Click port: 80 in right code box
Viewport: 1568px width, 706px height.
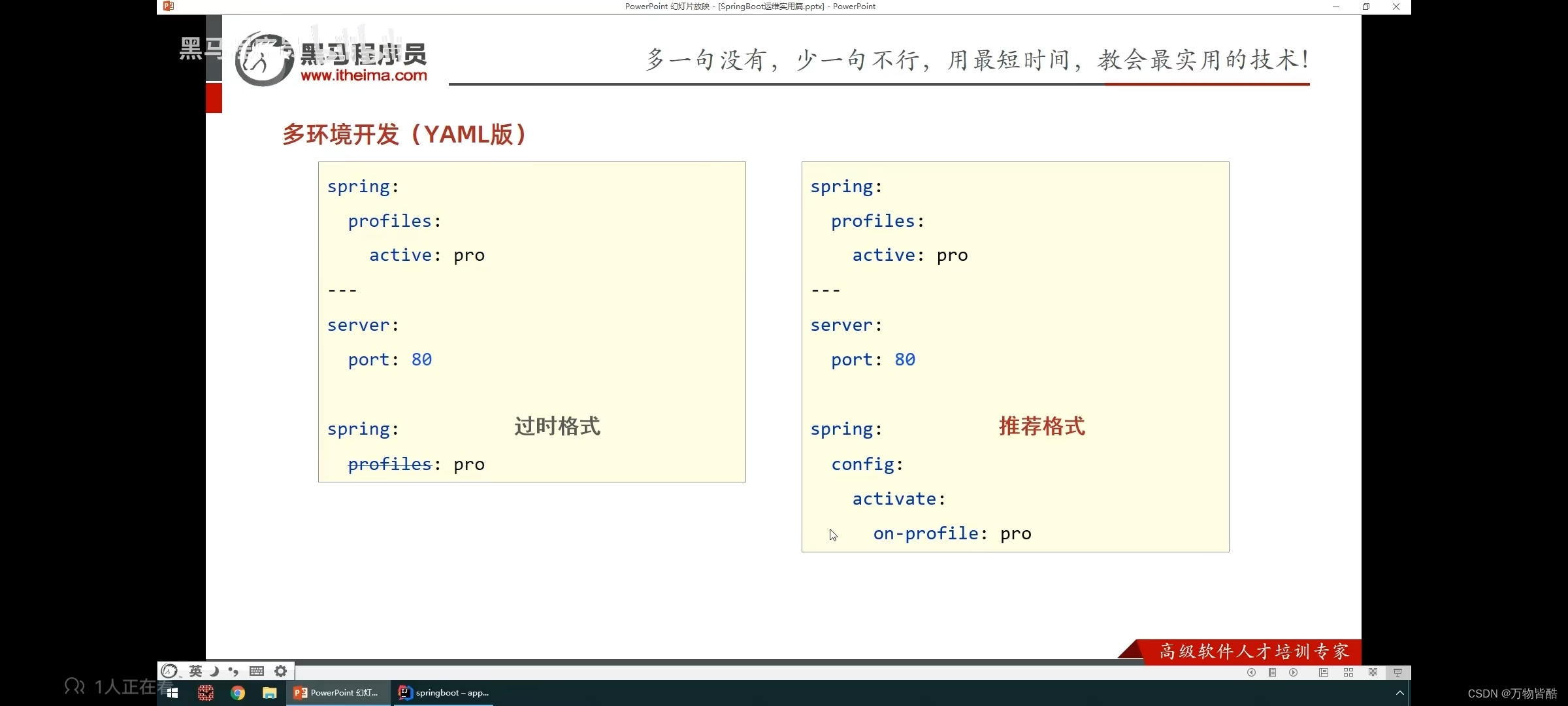tap(874, 360)
